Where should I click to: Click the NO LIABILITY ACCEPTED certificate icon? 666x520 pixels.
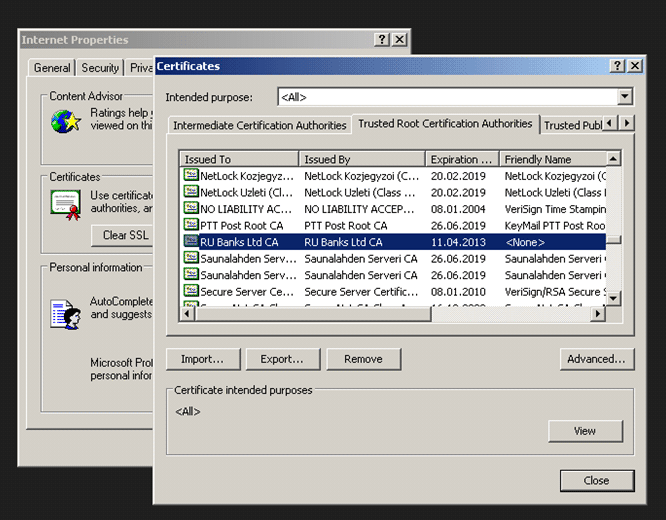(x=191, y=209)
